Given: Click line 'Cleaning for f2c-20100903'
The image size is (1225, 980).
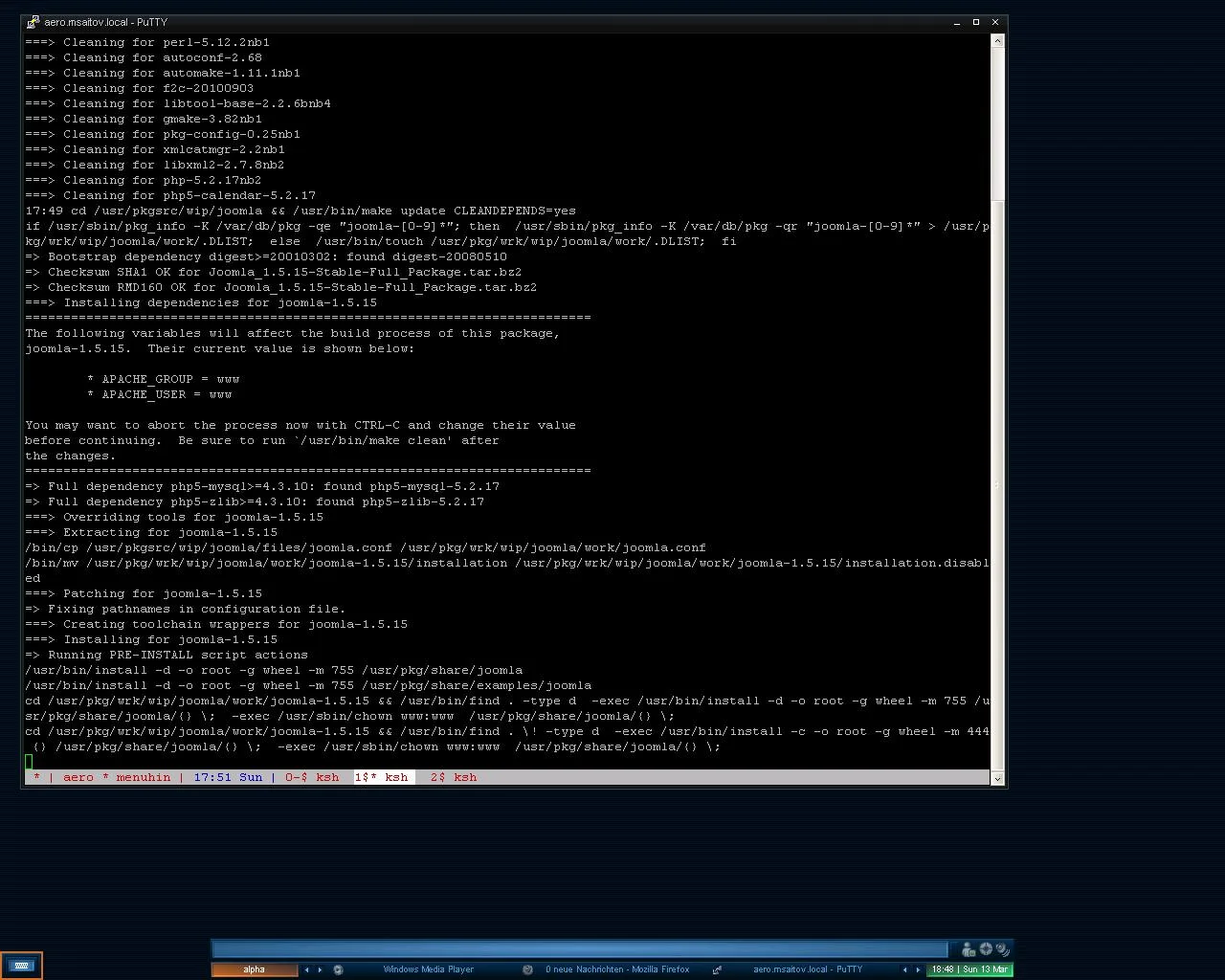Looking at the screenshot, I should coord(140,88).
